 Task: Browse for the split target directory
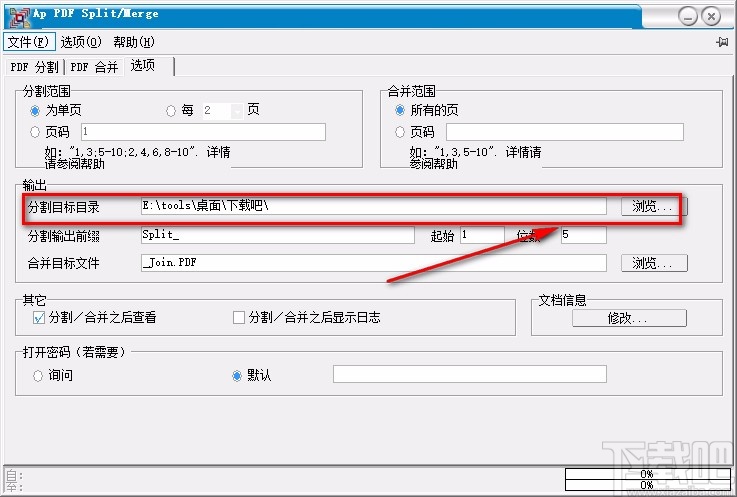654,206
